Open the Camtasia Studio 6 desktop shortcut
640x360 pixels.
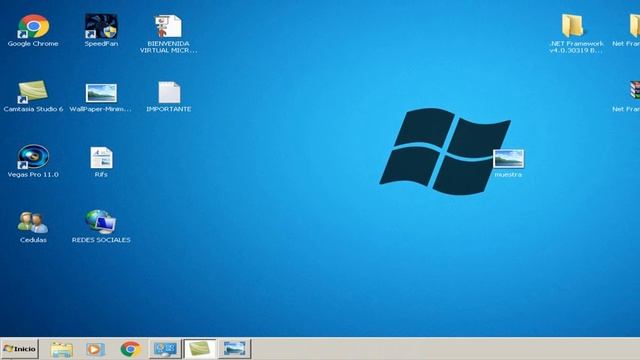point(33,92)
